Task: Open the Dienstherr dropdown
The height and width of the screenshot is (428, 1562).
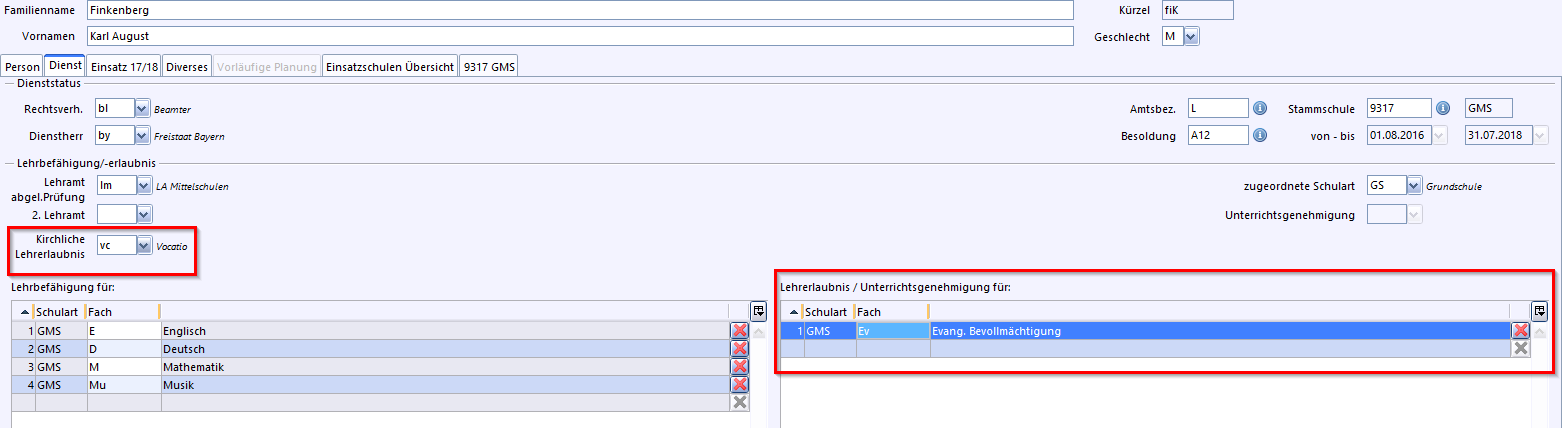Action: 143,135
